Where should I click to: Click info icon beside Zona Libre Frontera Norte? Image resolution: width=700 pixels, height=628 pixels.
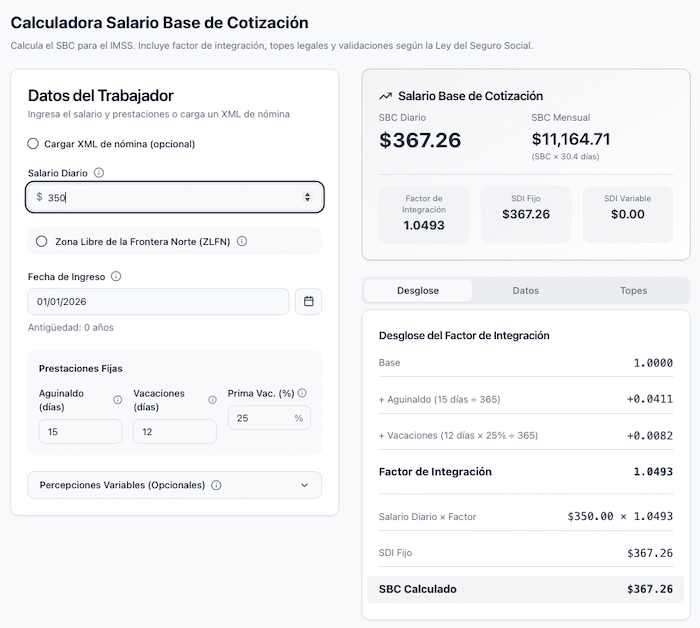pos(242,241)
